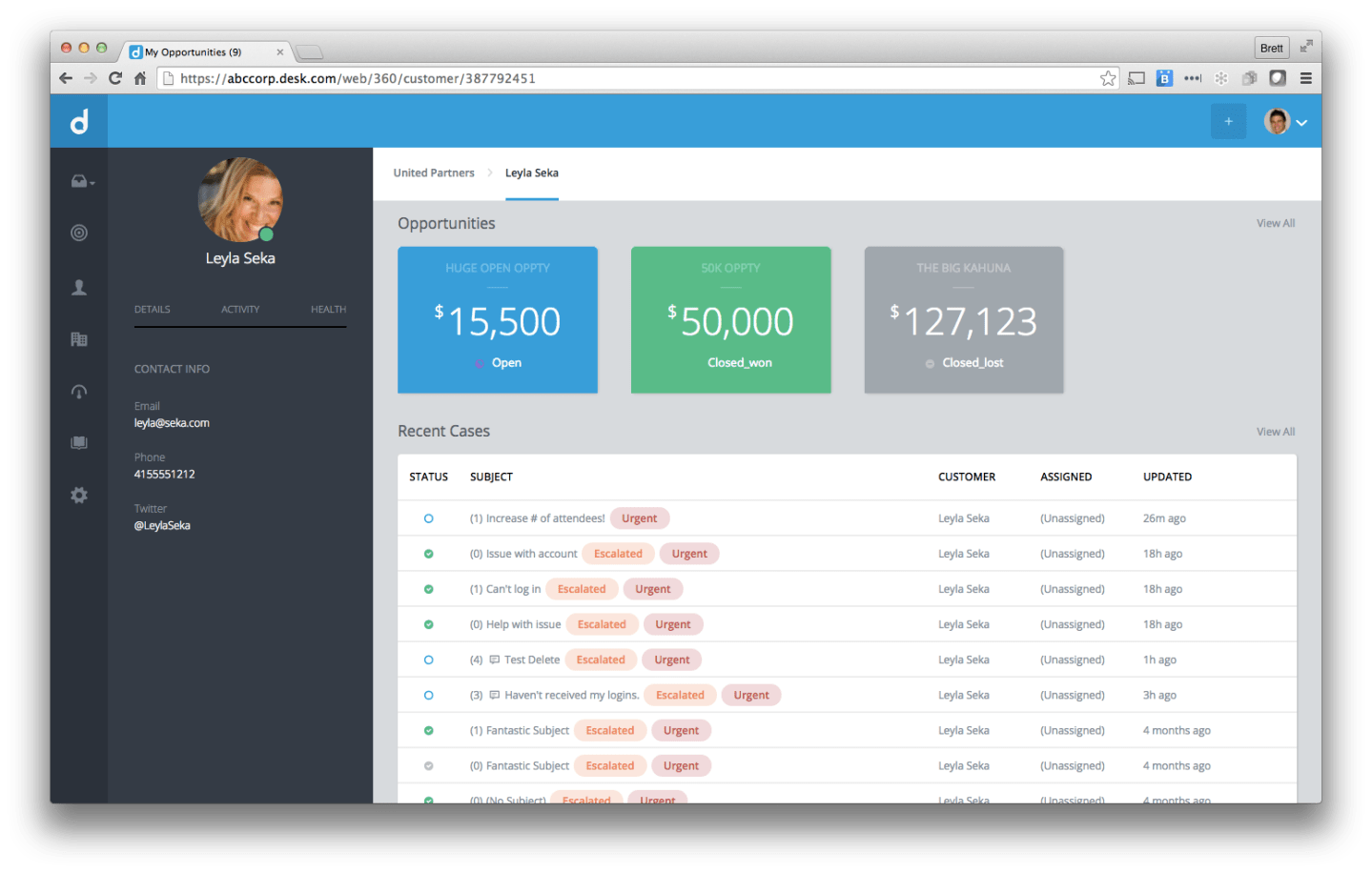Click green status check of 'Can't log in' case
Screen dimensions: 1372x873
[428, 589]
